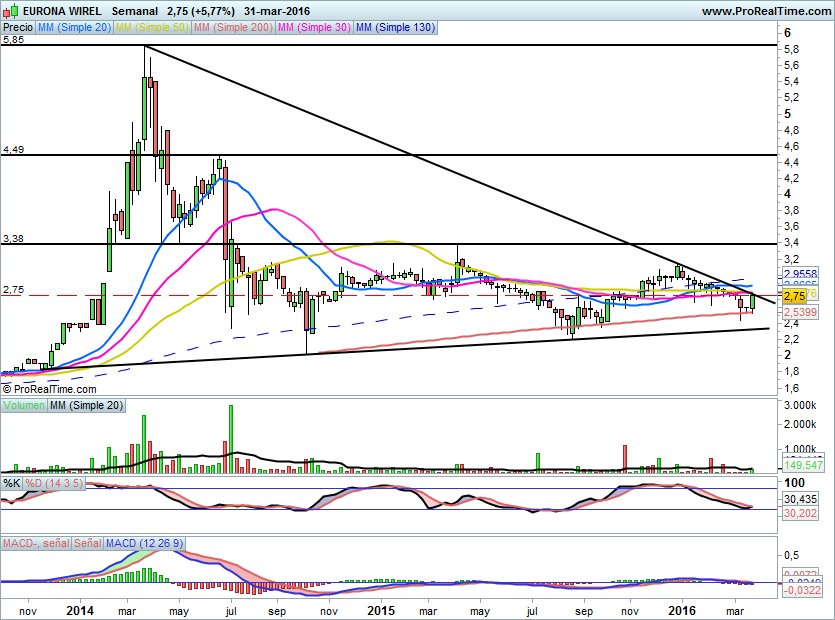Click the 3,38 horizontal level label
The image size is (835, 620).
(13, 239)
